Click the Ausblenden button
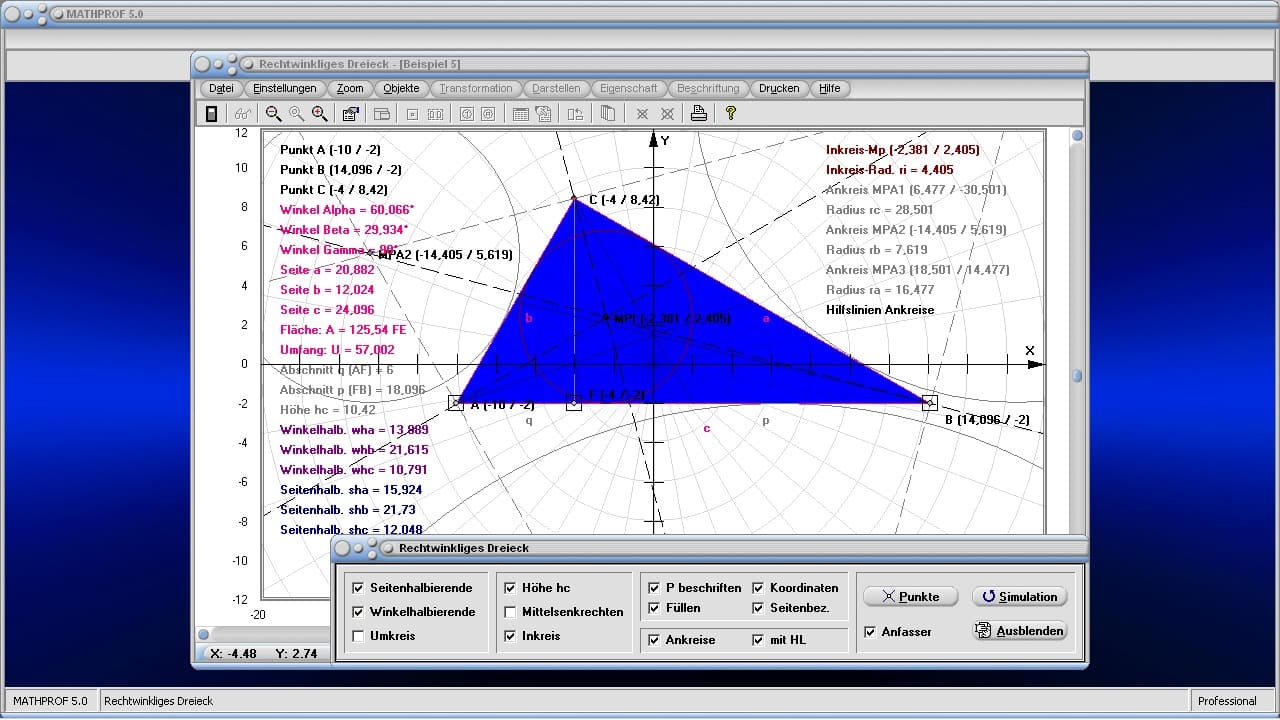The image size is (1280, 720). (x=1019, y=631)
